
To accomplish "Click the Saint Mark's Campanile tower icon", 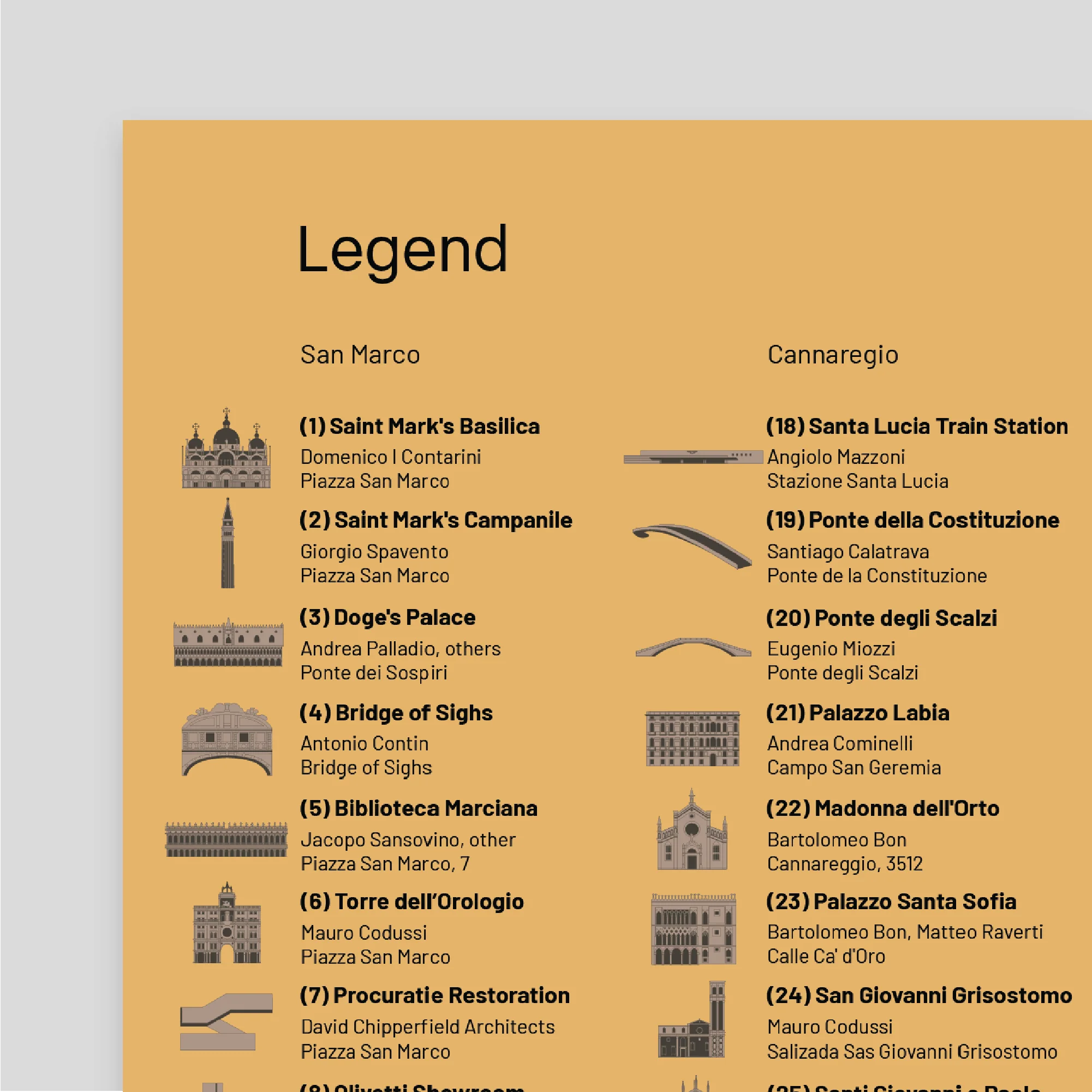I will (x=227, y=544).
